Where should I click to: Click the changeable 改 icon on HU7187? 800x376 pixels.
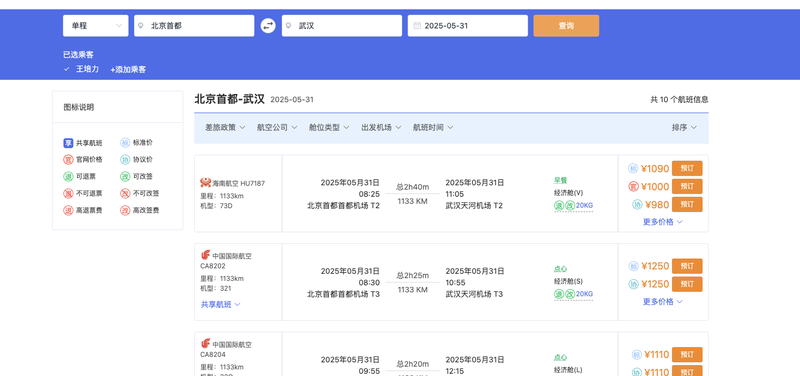[570, 206]
